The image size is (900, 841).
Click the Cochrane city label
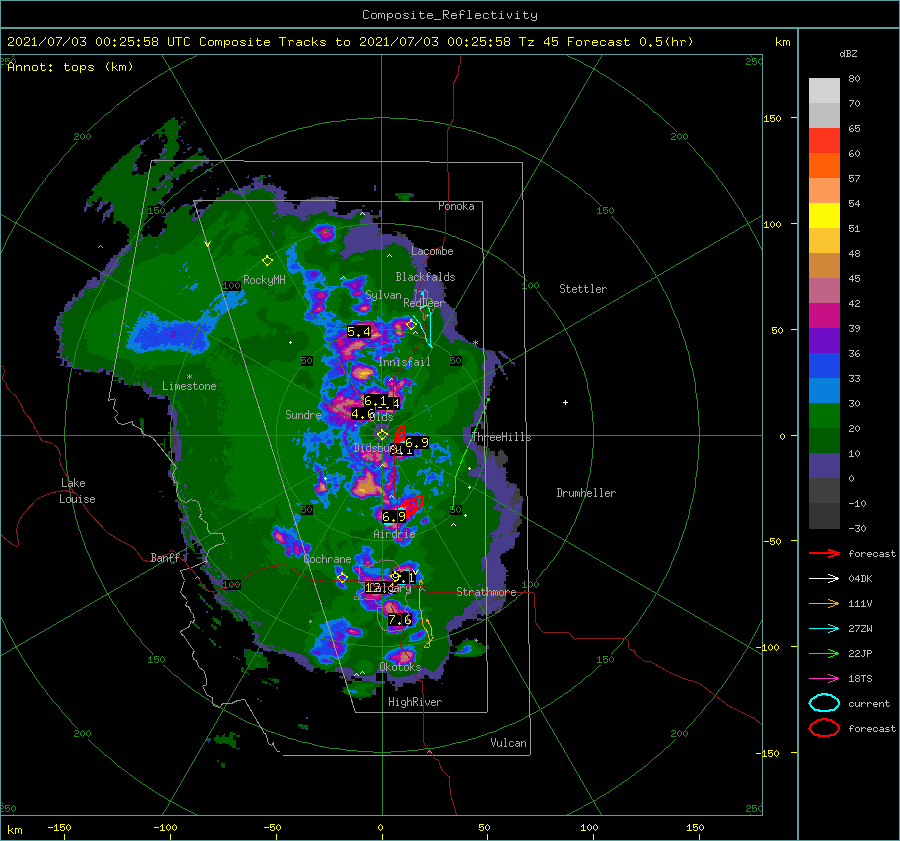click(327, 559)
